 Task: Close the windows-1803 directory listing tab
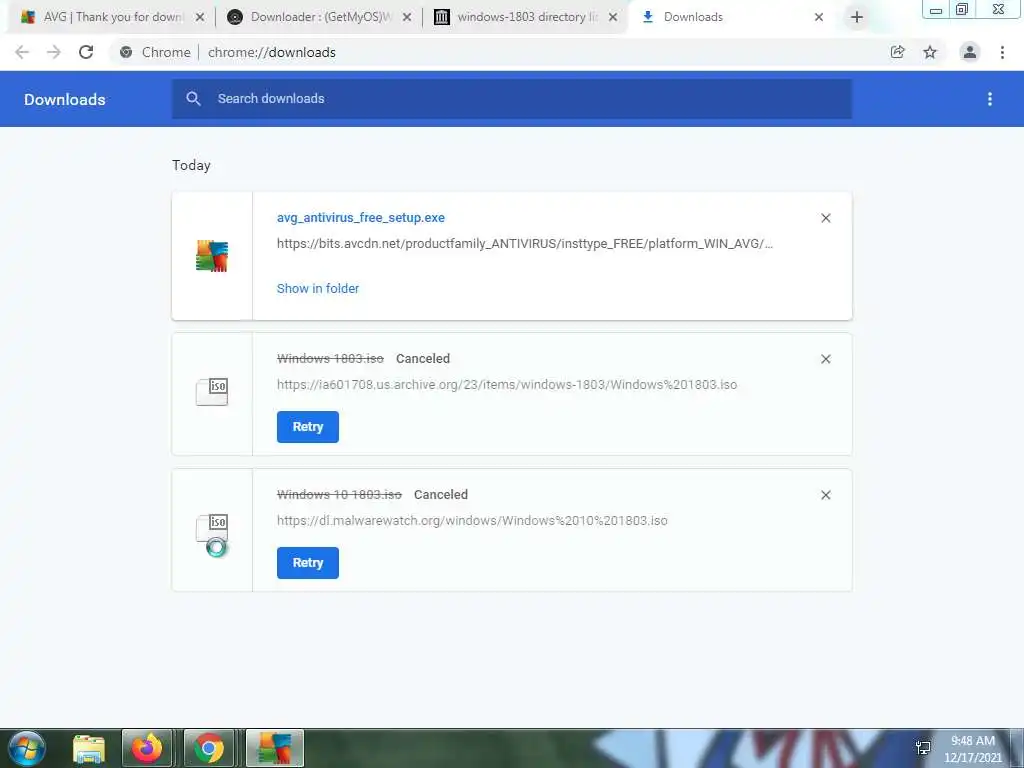click(x=613, y=17)
